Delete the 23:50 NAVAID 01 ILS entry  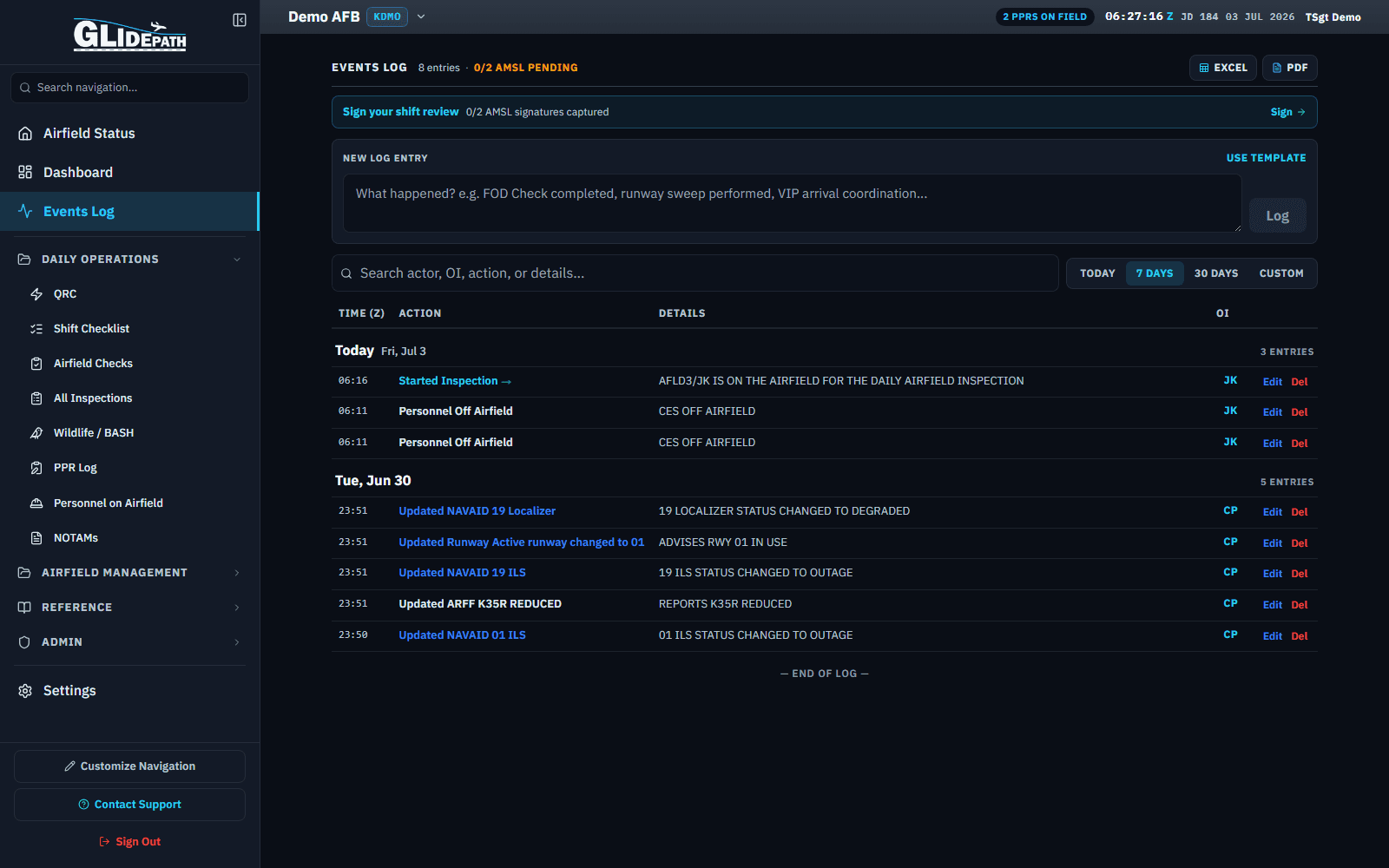(1299, 636)
